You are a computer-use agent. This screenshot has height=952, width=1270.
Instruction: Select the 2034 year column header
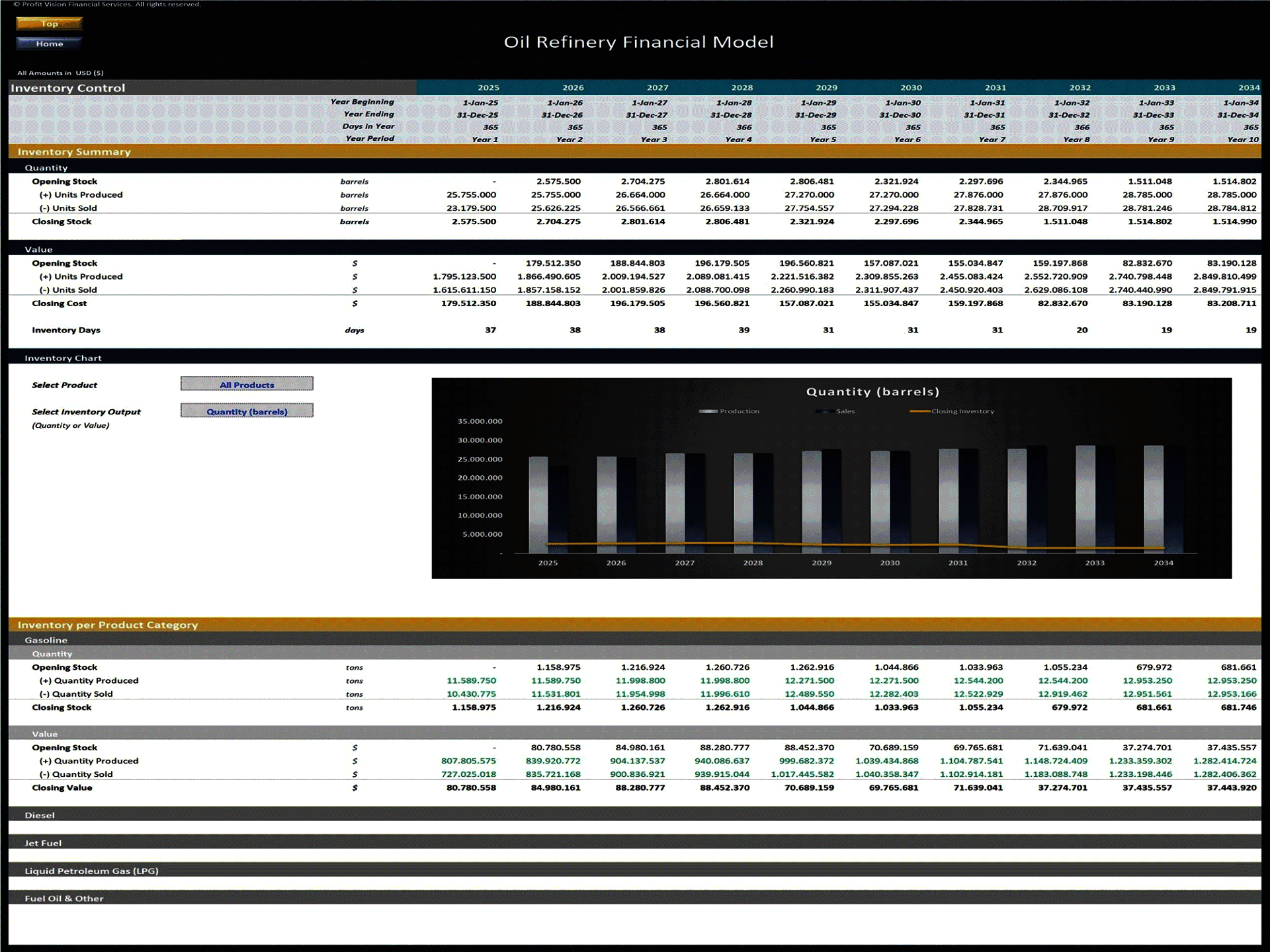[x=1249, y=87]
